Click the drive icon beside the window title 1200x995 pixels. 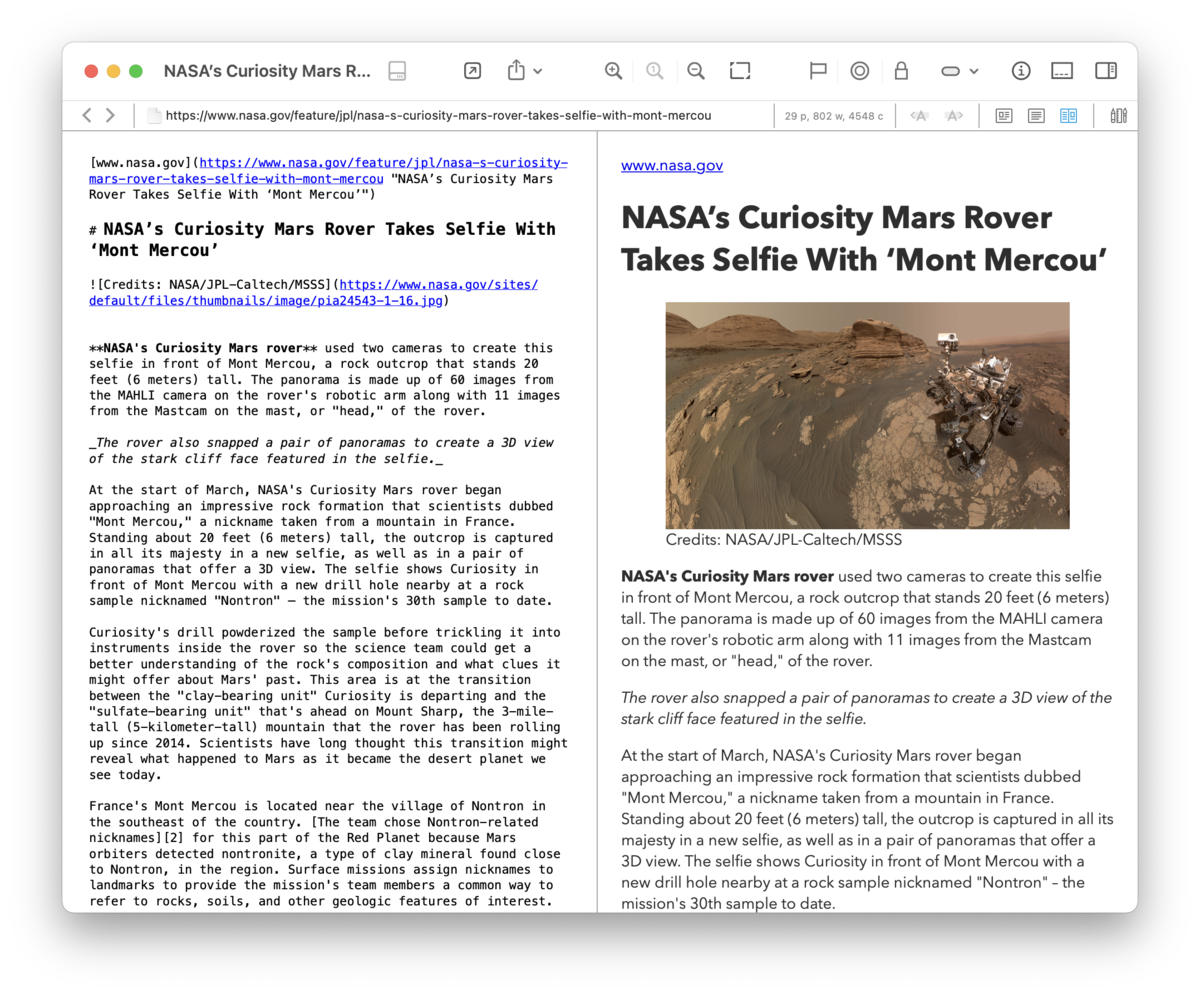pos(397,71)
